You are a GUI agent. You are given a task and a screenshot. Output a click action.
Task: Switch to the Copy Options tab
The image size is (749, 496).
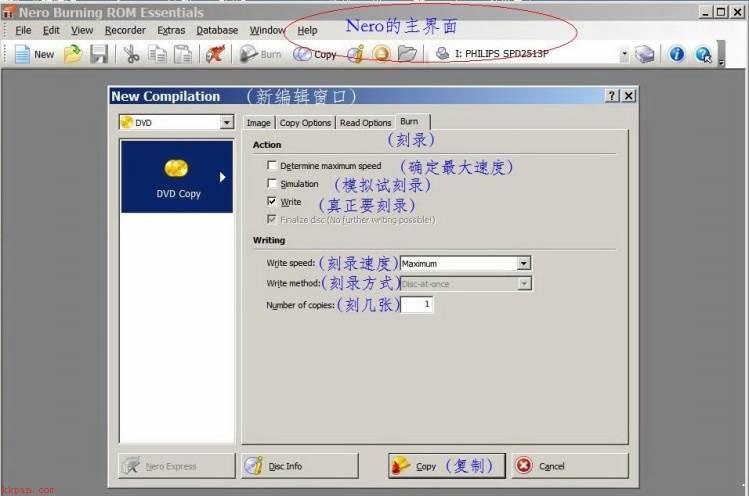[x=305, y=123]
